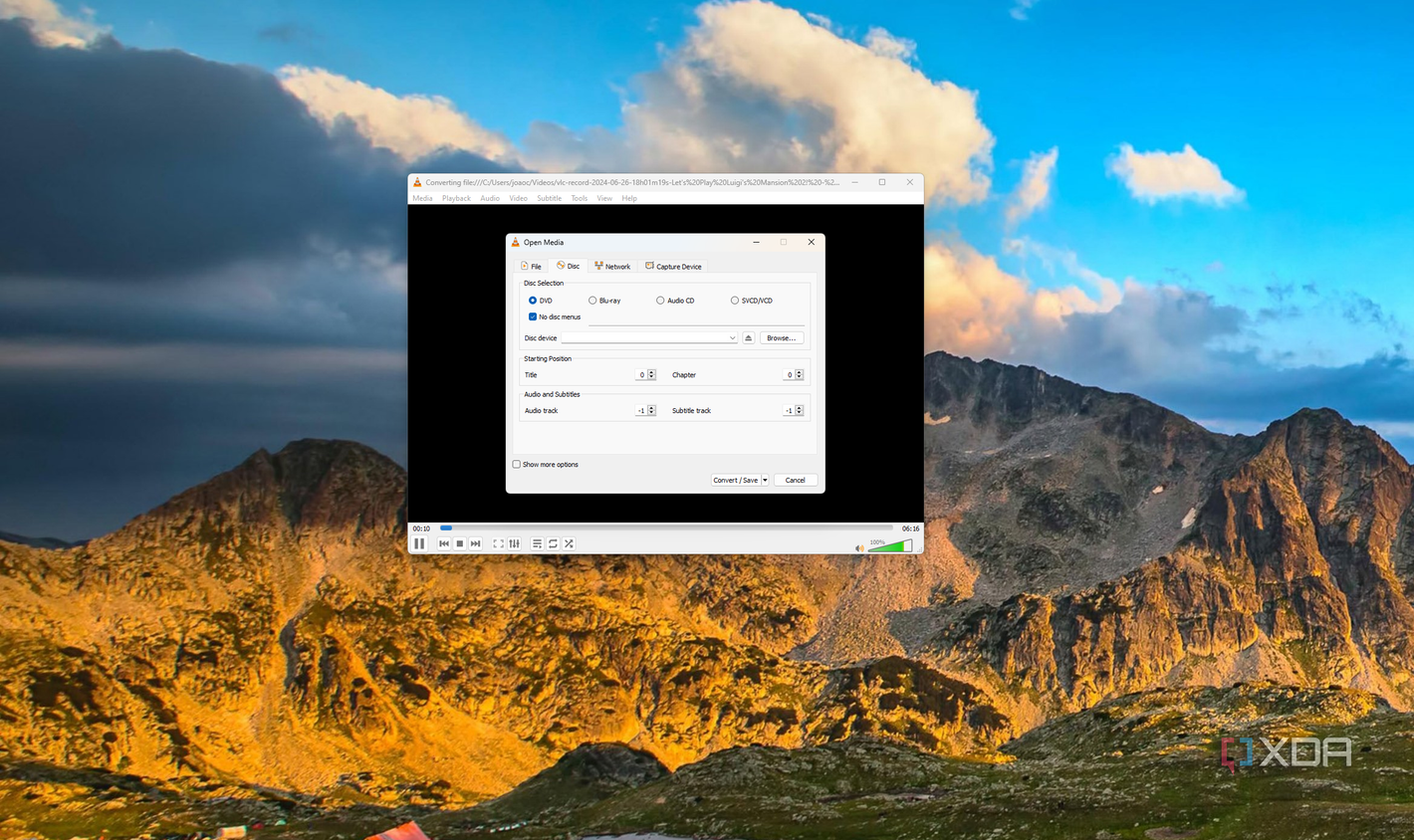Open the Tools menu

(580, 198)
